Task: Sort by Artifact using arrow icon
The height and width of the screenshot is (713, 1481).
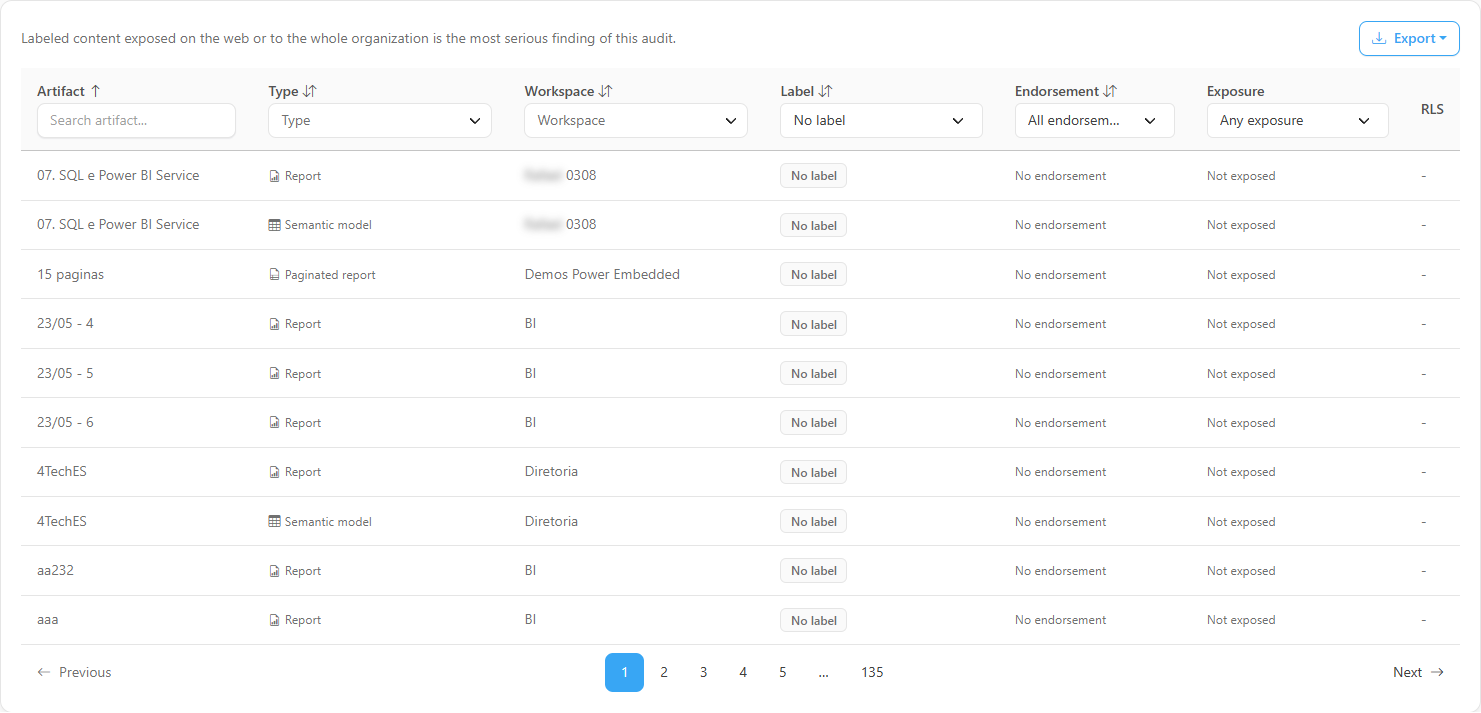Action: (96, 91)
